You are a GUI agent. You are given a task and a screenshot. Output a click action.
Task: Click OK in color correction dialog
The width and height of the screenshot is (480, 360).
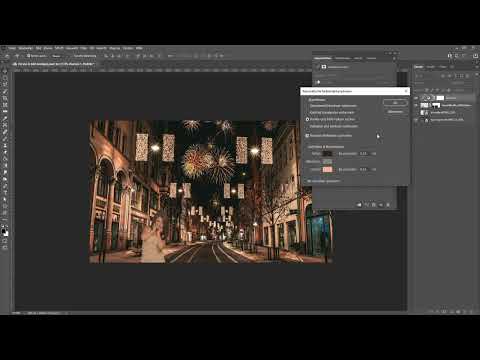pyautogui.click(x=395, y=103)
